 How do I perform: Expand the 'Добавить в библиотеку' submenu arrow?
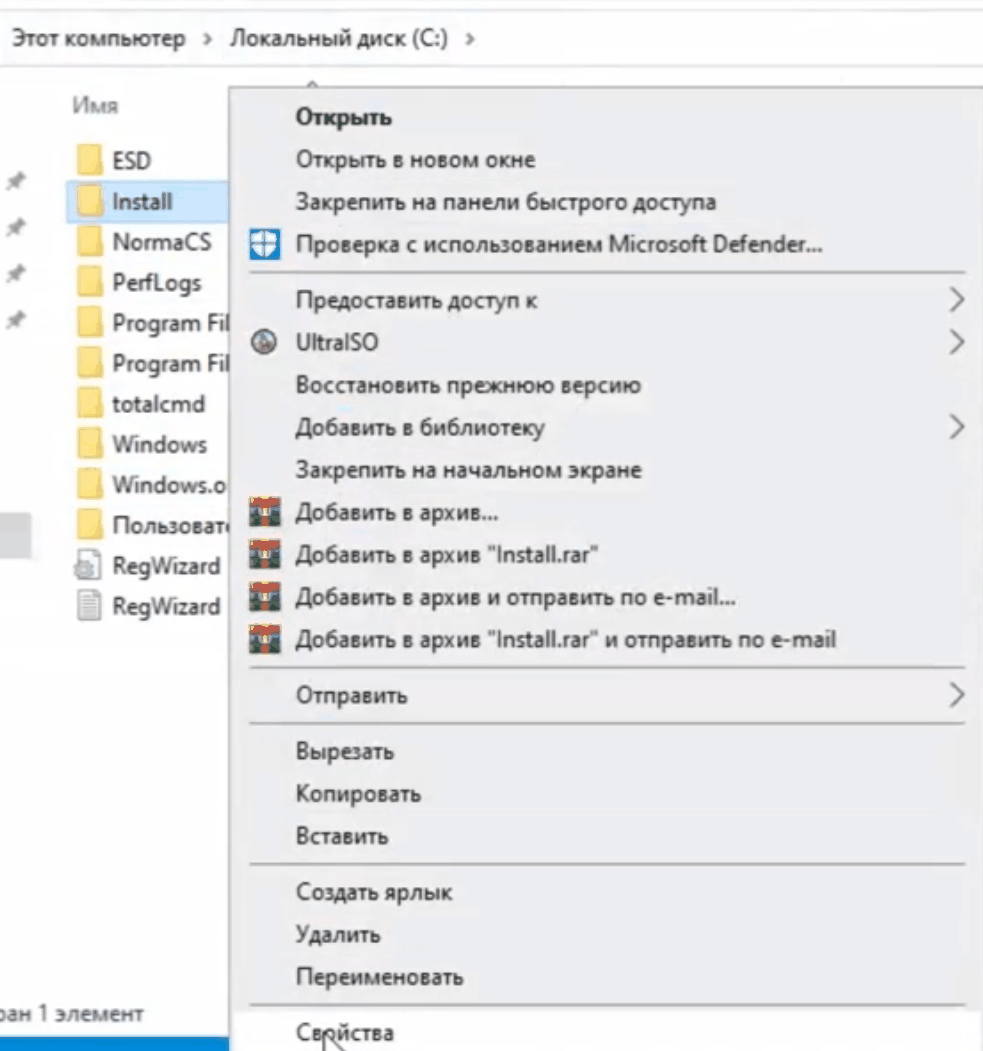pyautogui.click(x=956, y=428)
